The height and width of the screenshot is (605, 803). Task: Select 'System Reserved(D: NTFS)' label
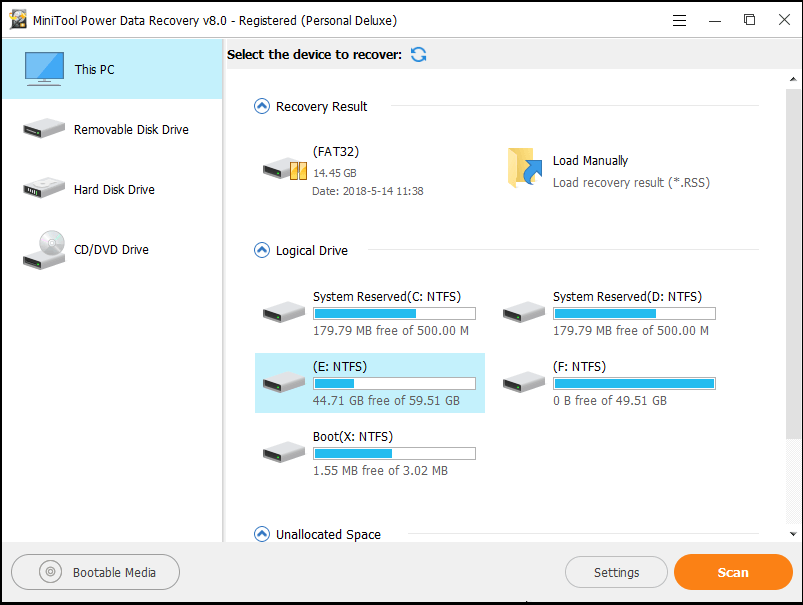tap(627, 297)
